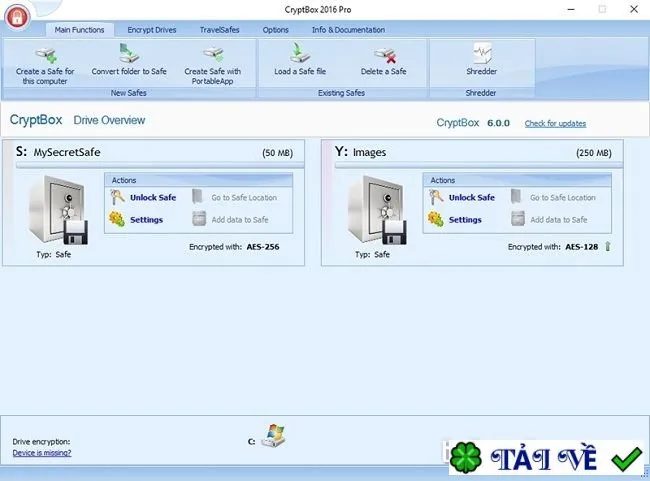Click keys icon for MySecretSafe unlock
The width and height of the screenshot is (650, 481).
(x=117, y=197)
